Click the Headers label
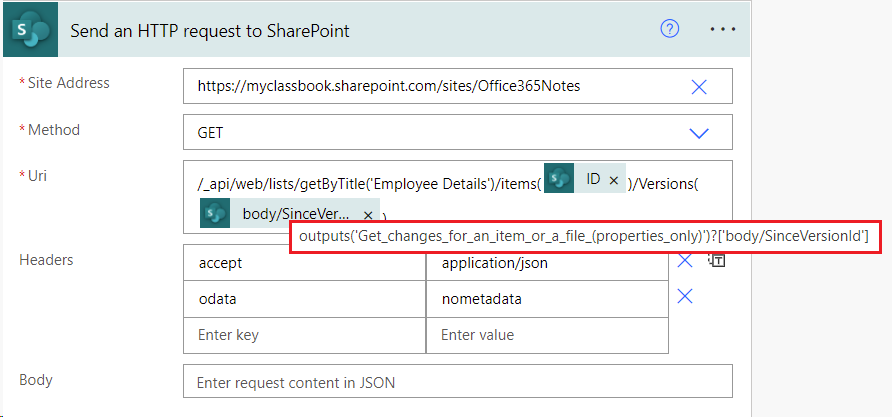Image resolution: width=892 pixels, height=417 pixels. [x=47, y=260]
